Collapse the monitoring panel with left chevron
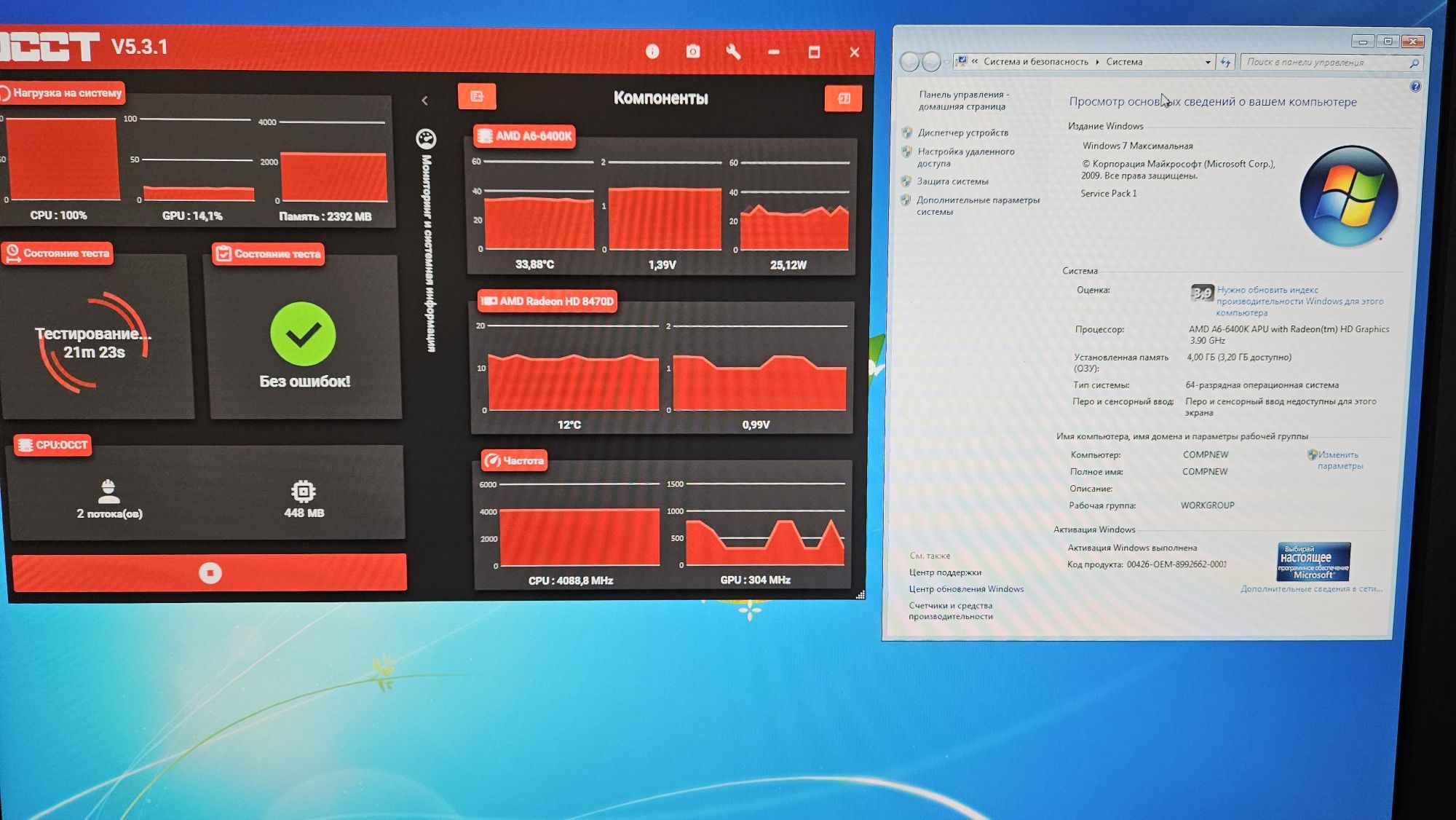This screenshot has width=1456, height=820. tap(425, 100)
